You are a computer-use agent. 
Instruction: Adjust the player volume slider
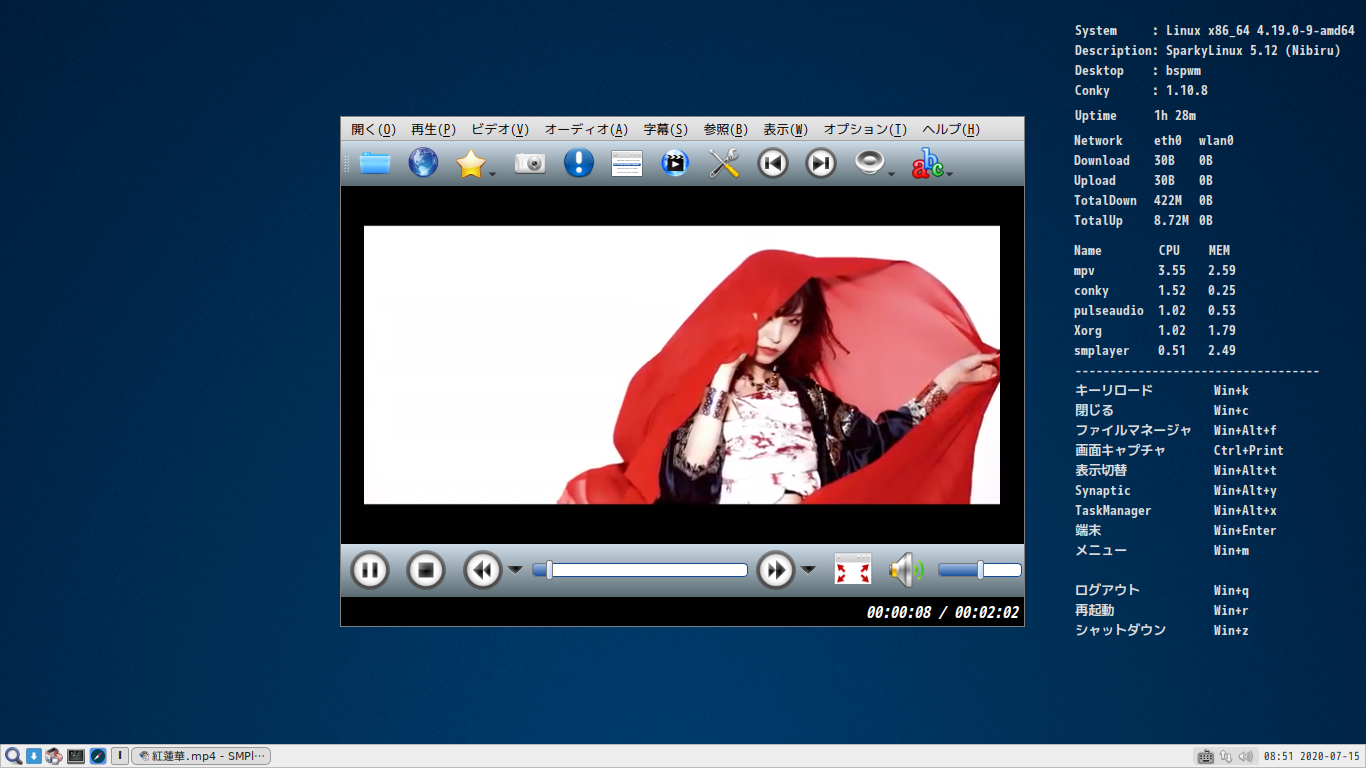point(980,570)
